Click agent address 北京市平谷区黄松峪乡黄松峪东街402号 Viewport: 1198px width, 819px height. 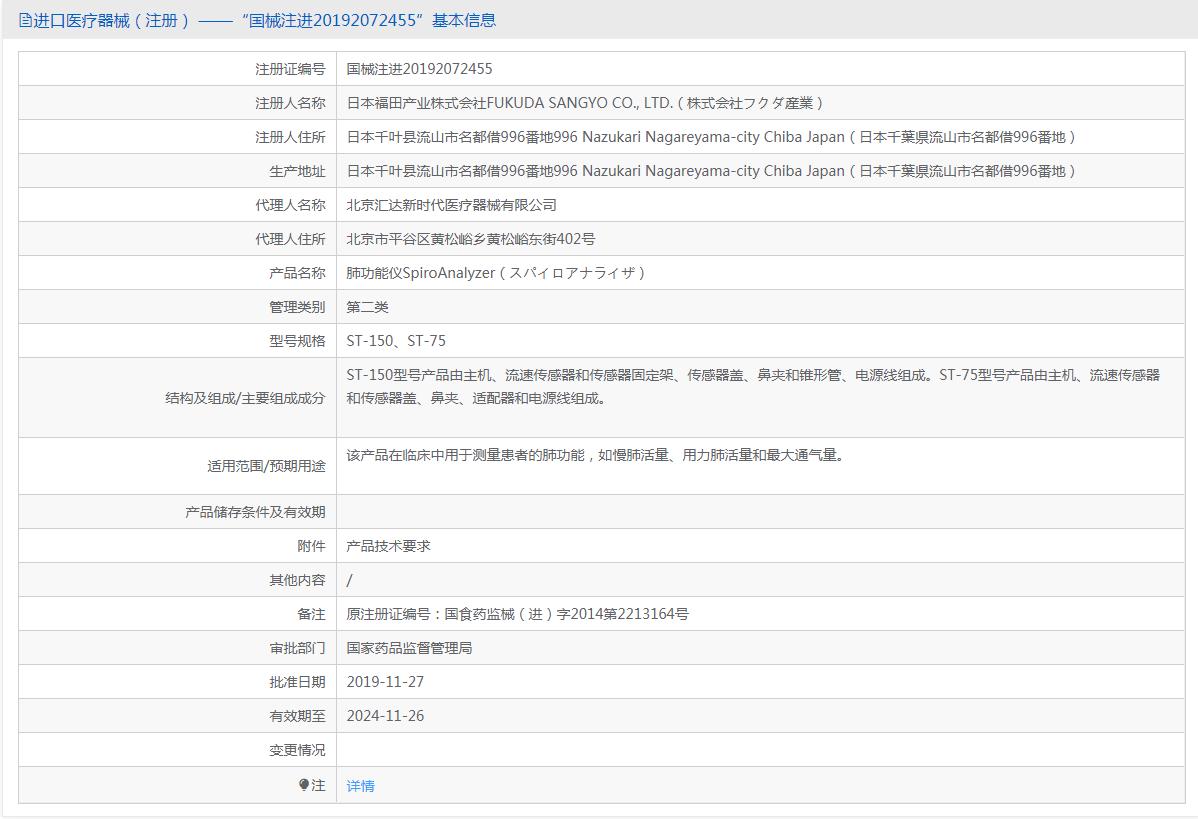[x=471, y=239]
